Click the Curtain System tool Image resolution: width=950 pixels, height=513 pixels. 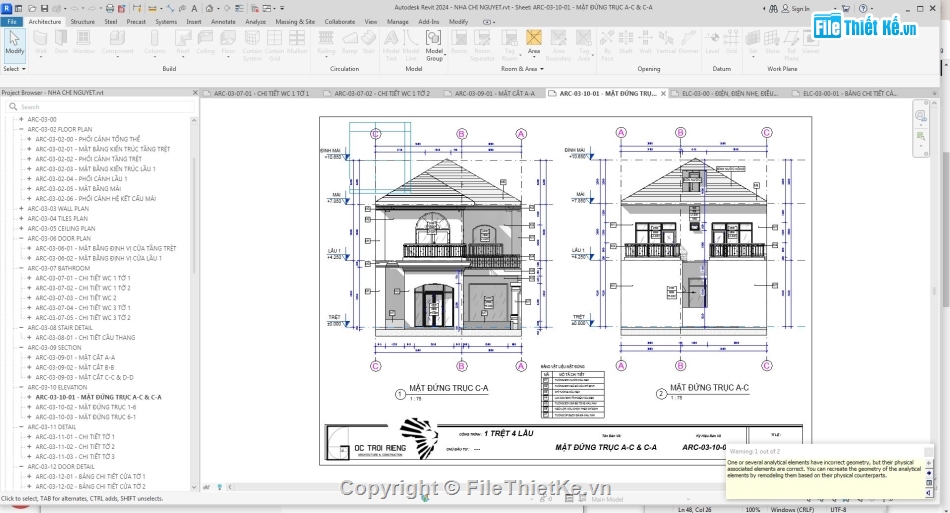[x=251, y=45]
